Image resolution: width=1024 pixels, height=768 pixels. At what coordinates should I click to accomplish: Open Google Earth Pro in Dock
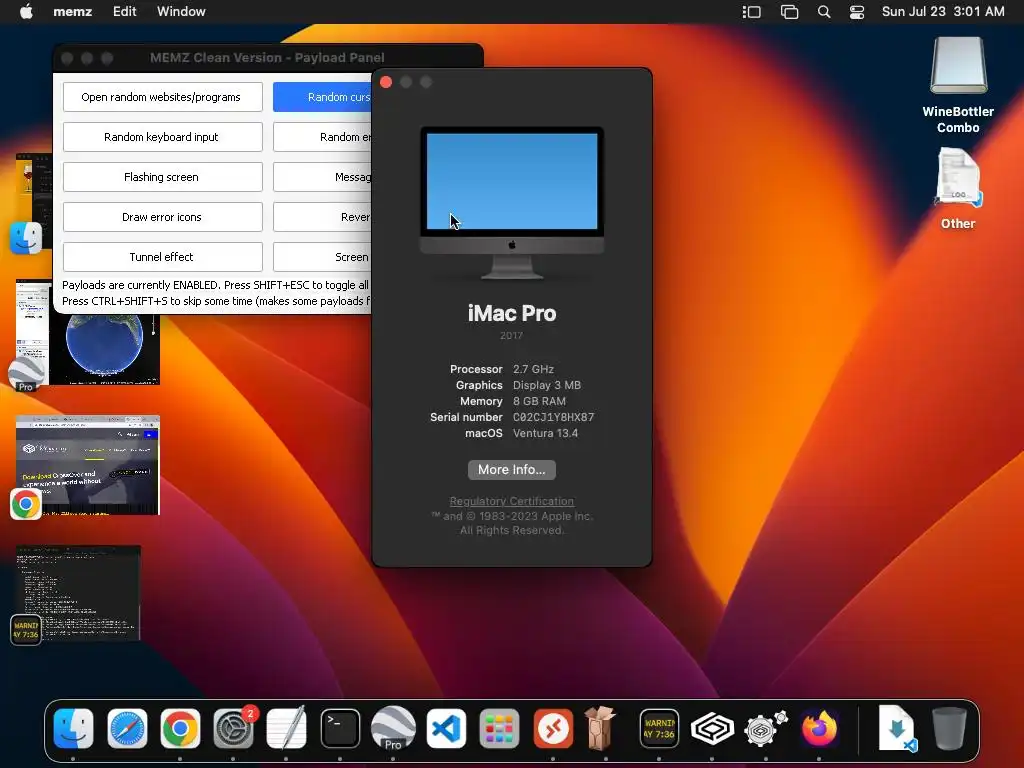[x=393, y=728]
